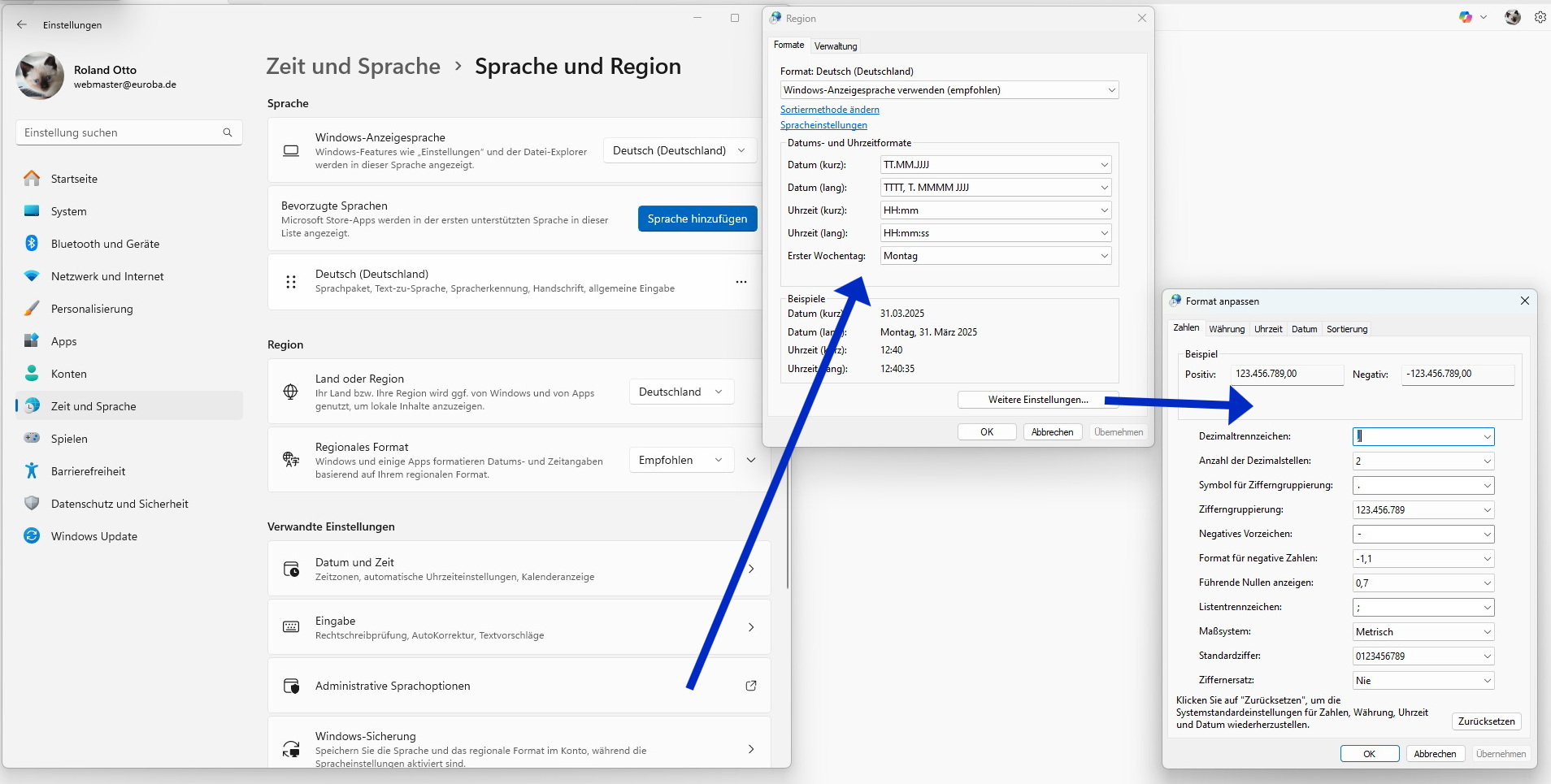Click the three-dot menu for Deutsch (Deutschland)

(741, 282)
